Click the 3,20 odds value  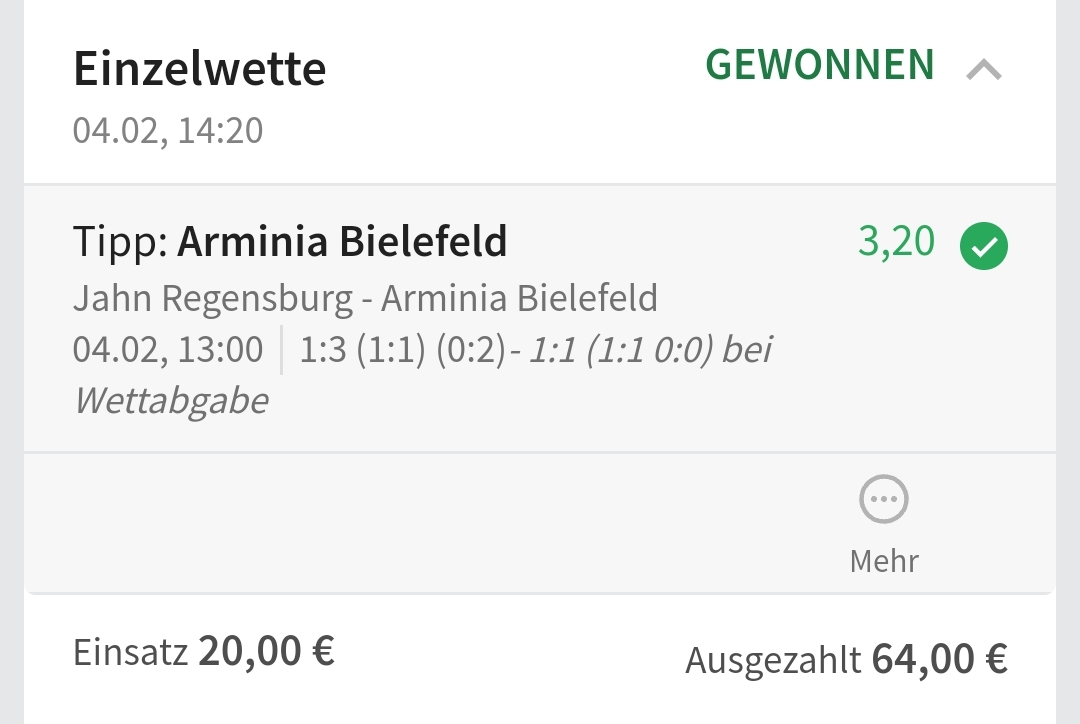[896, 242]
